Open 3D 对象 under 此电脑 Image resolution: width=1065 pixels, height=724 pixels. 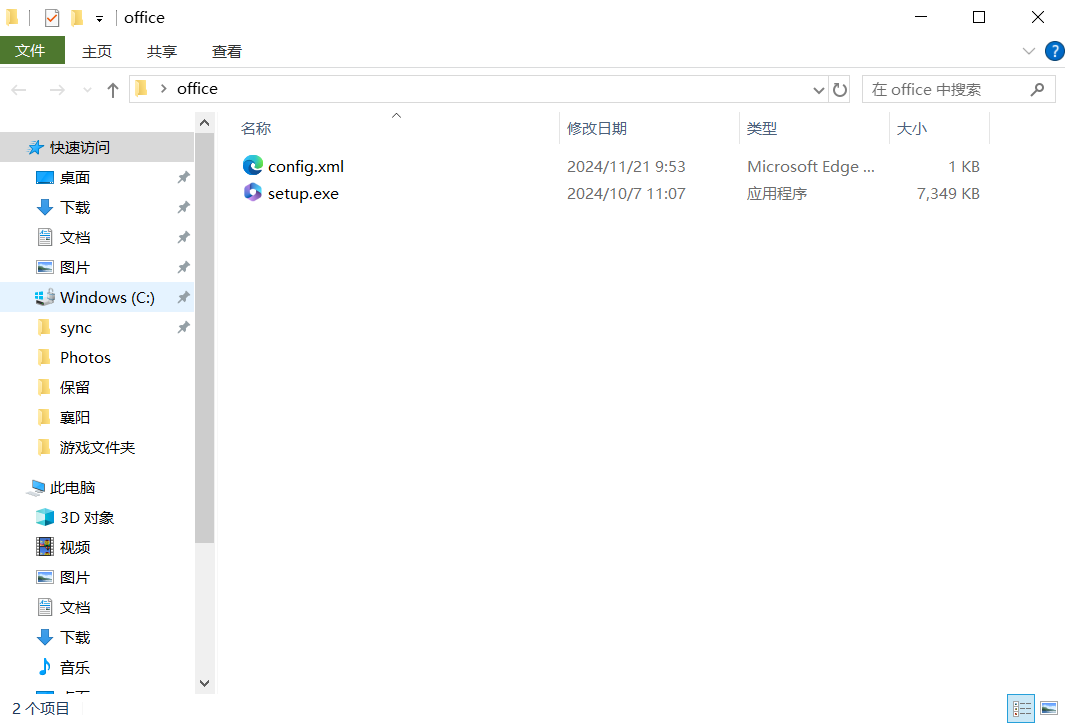coord(87,518)
